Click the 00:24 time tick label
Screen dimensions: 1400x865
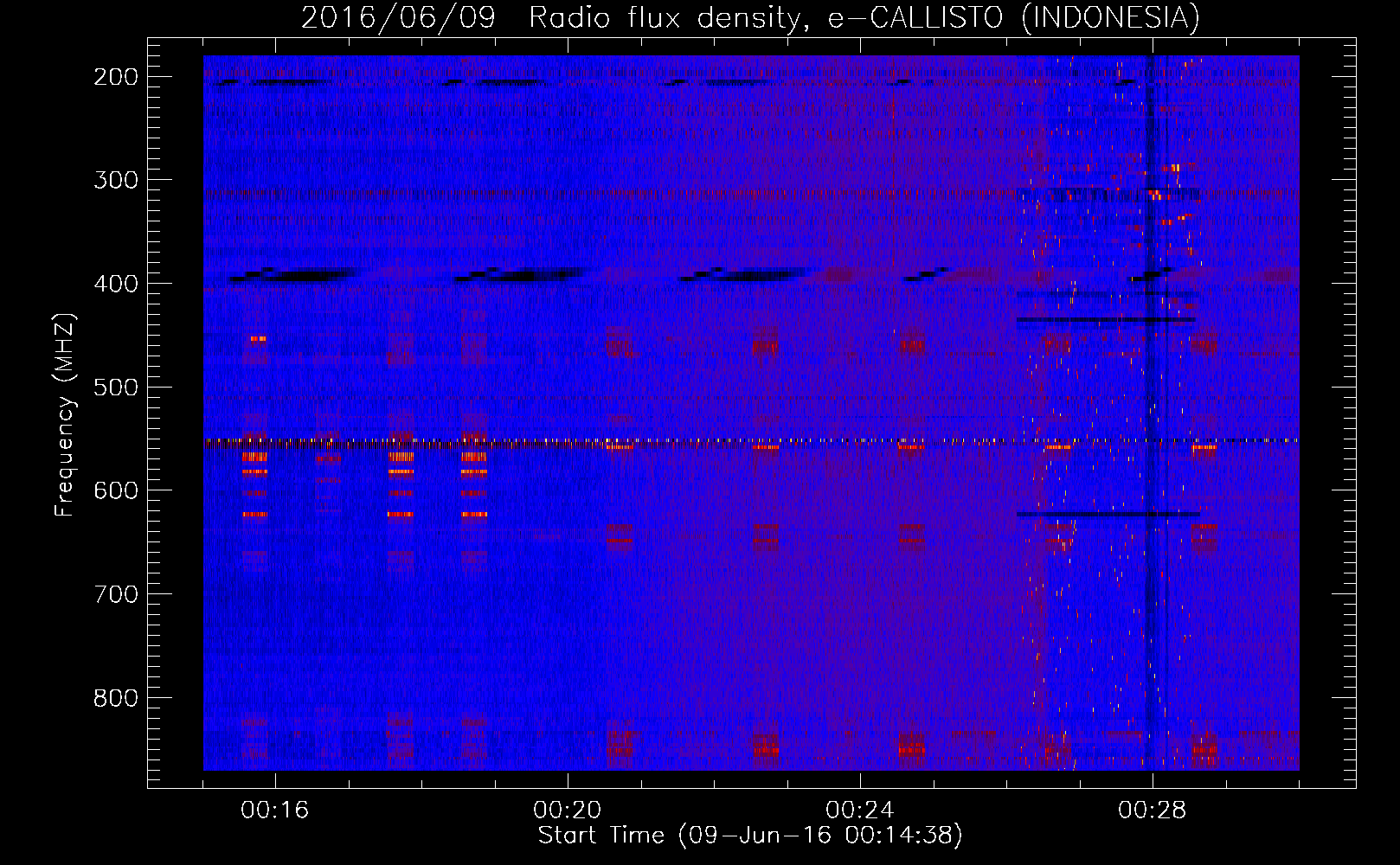[860, 811]
